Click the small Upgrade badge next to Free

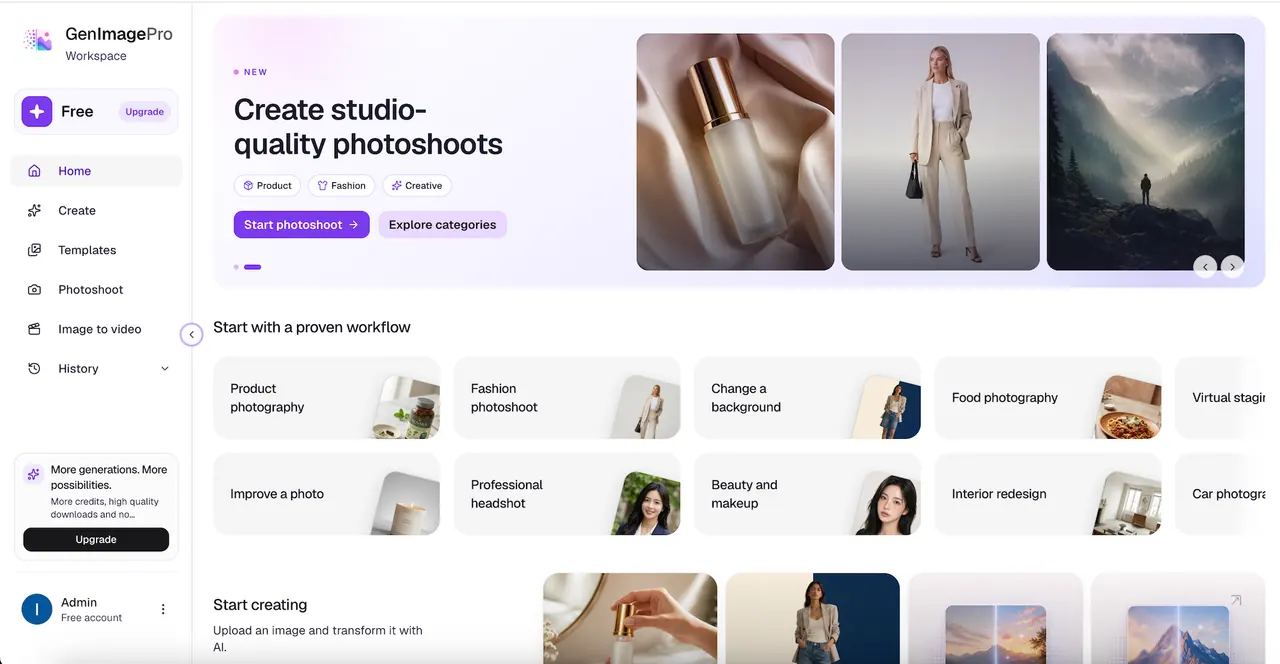(145, 112)
